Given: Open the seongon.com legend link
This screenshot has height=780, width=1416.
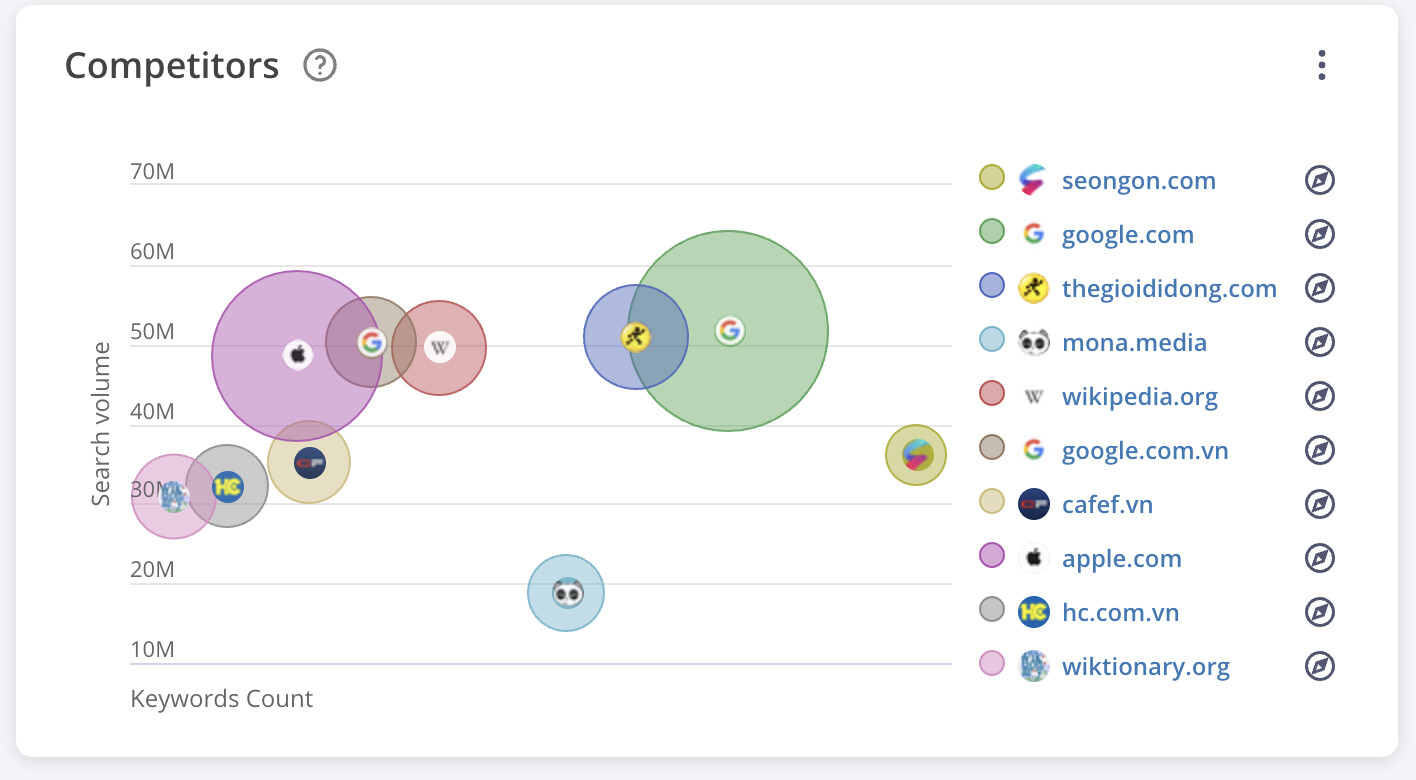Looking at the screenshot, I should coord(1138,181).
